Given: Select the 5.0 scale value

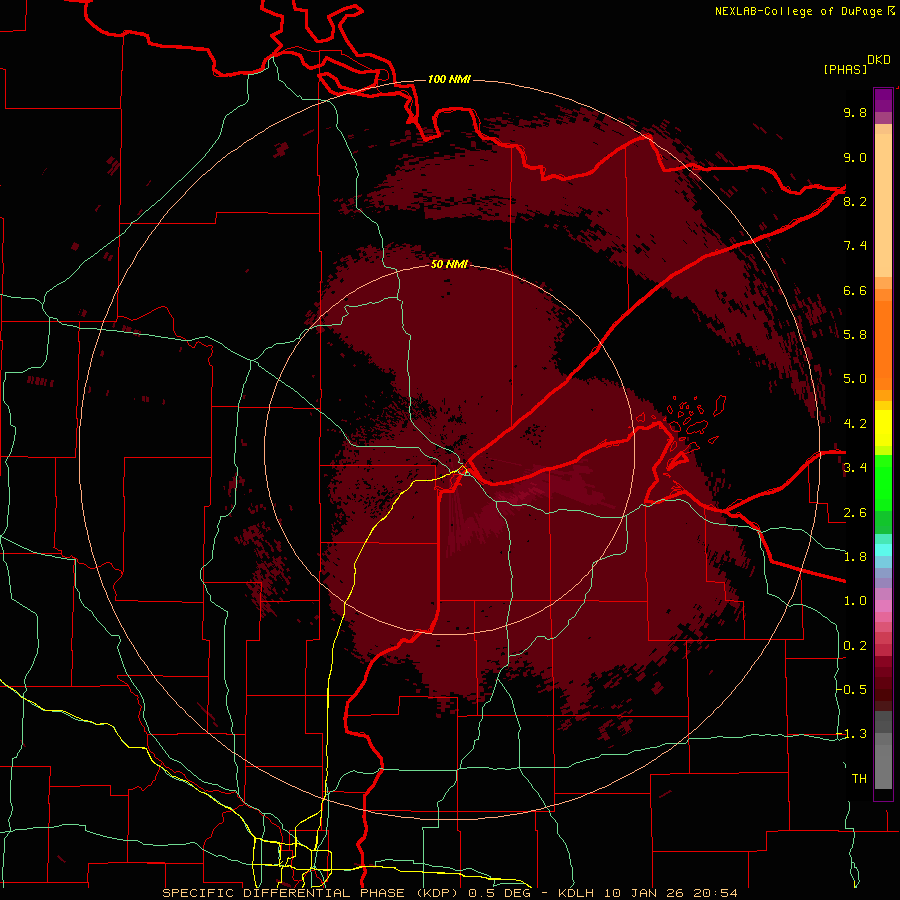Looking at the screenshot, I should (x=855, y=379).
